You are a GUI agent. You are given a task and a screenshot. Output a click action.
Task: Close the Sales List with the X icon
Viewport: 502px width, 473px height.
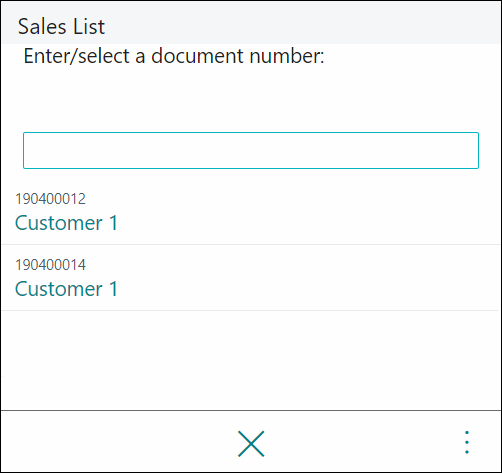(251, 443)
